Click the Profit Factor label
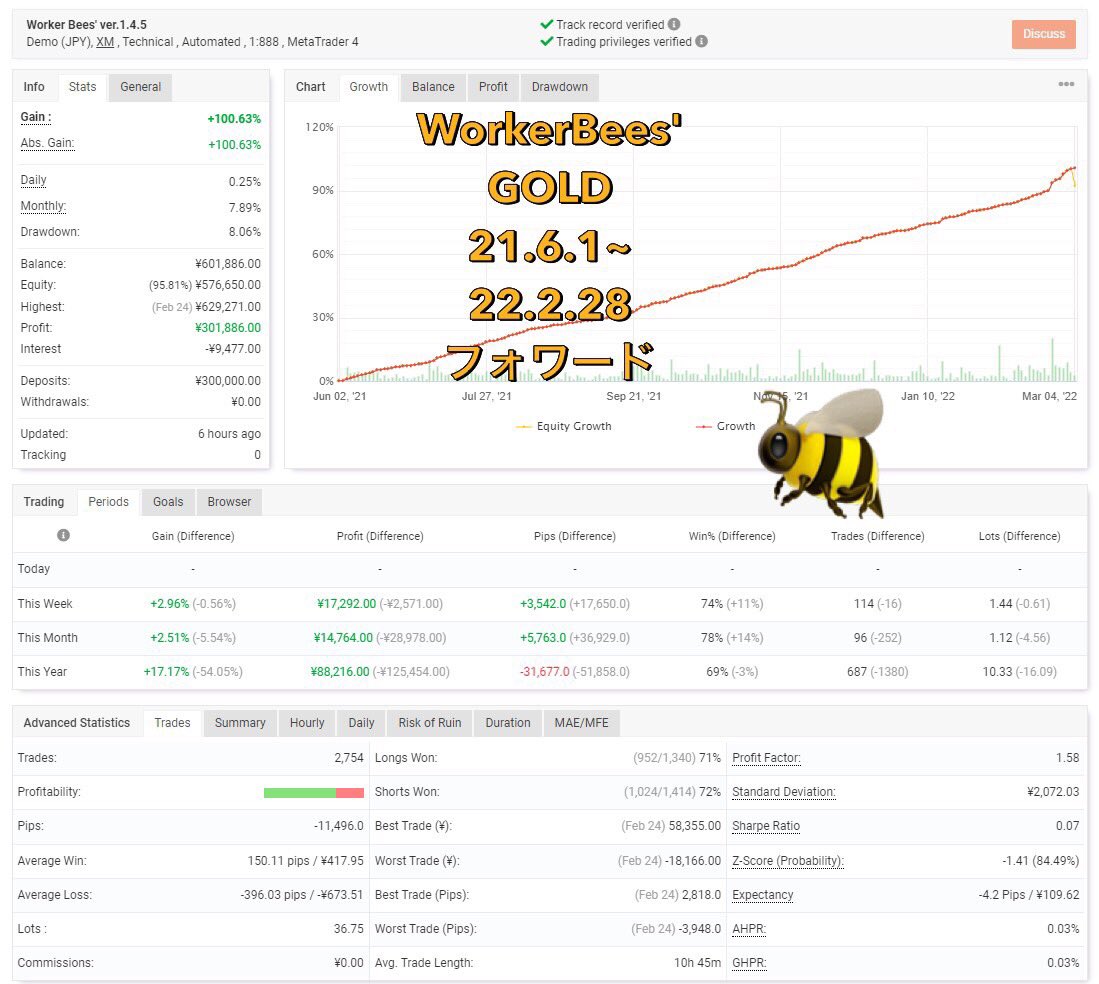This screenshot has width=1099, height=984. [766, 758]
